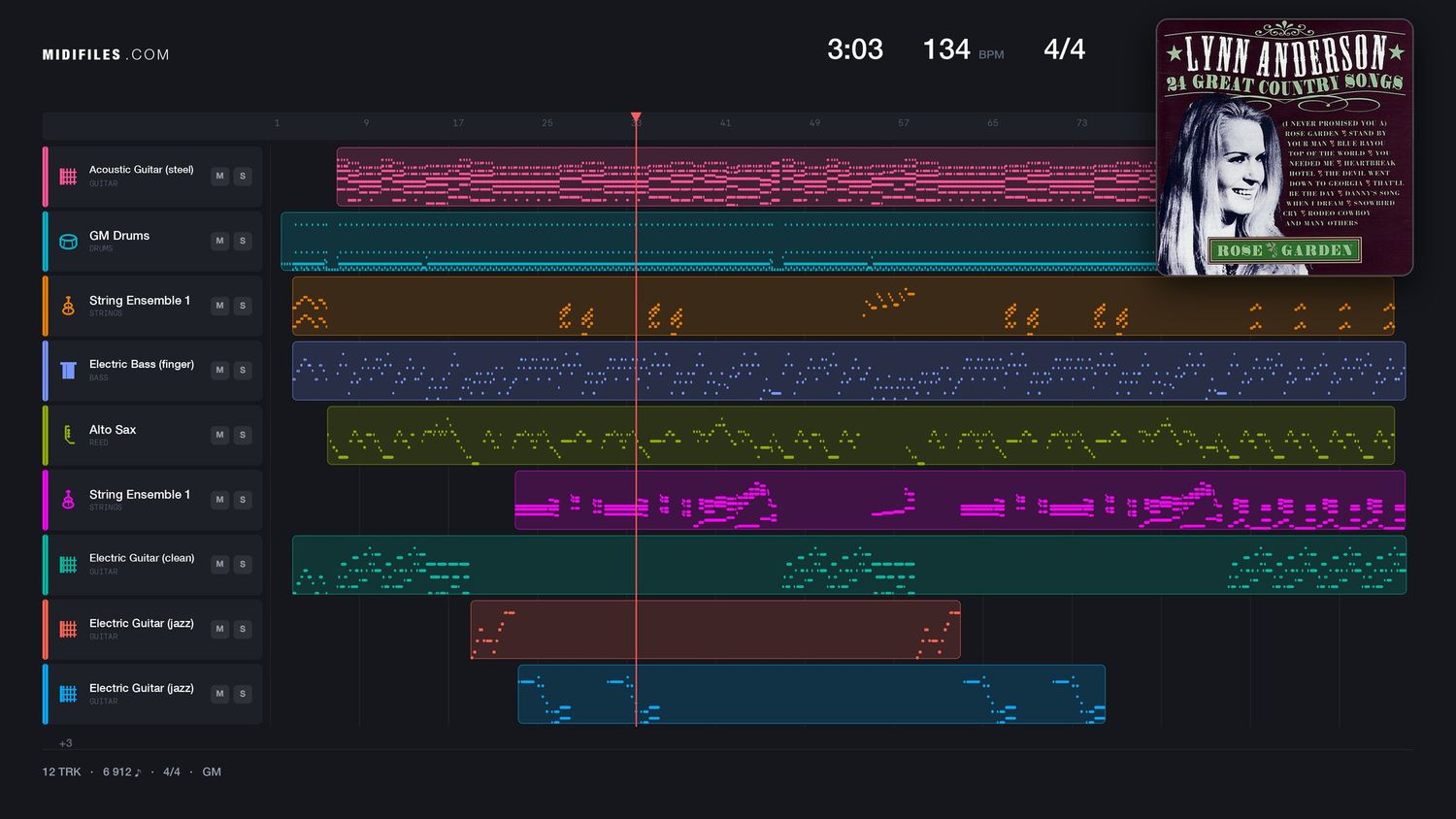Viewport: 1456px width, 819px height.
Task: Click the large 4/4 time signature beside BPM
Action: [1064, 49]
